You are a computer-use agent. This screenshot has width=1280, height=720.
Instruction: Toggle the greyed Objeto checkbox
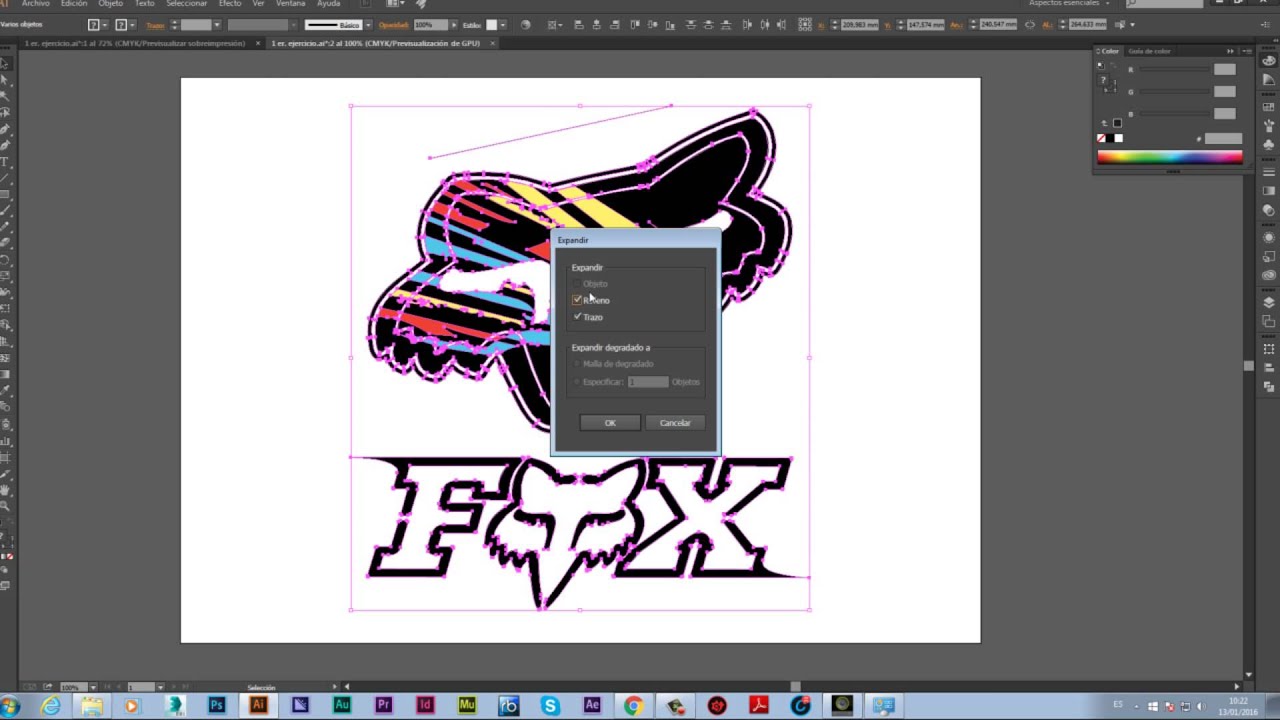coord(577,284)
